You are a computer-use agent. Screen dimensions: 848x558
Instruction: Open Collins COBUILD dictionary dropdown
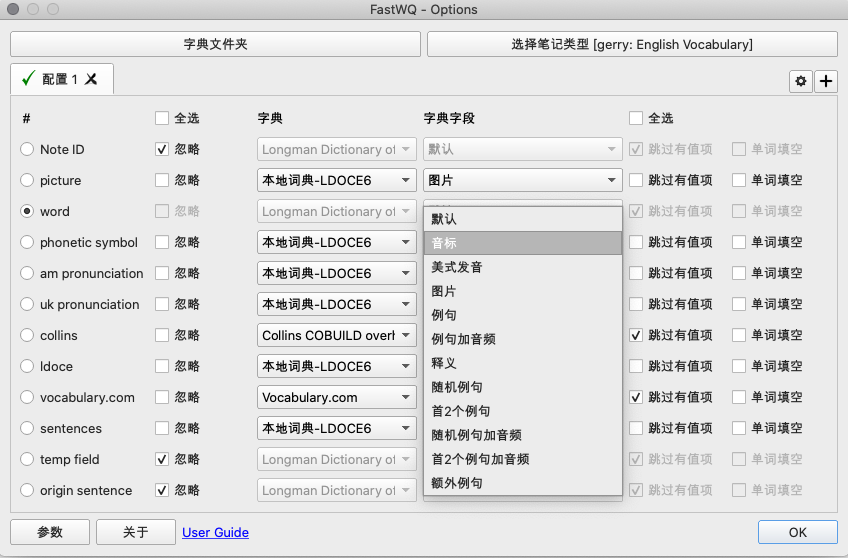click(x=336, y=335)
